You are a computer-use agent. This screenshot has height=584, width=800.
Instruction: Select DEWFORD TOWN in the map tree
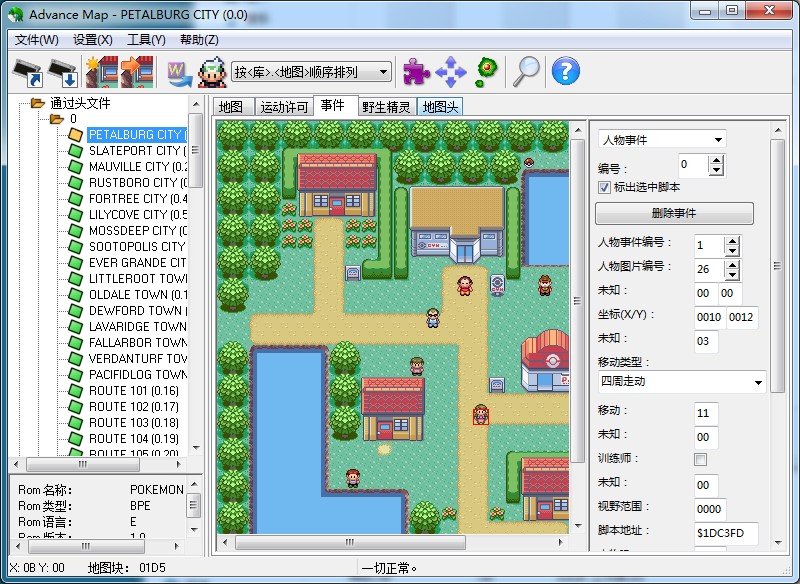tap(138, 311)
